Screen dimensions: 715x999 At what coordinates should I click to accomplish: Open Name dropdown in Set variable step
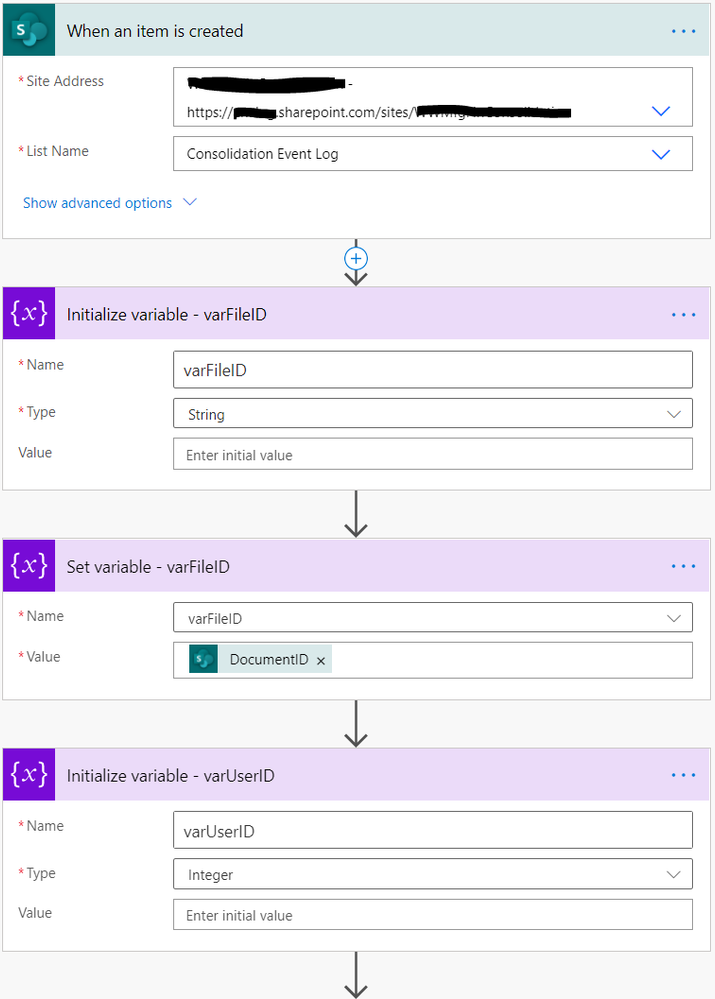pyautogui.click(x=433, y=618)
